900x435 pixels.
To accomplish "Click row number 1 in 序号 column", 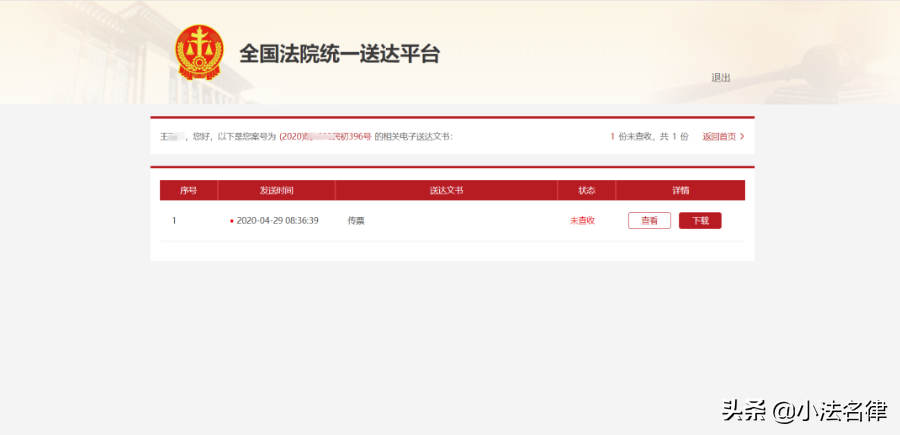I will click(174, 220).
